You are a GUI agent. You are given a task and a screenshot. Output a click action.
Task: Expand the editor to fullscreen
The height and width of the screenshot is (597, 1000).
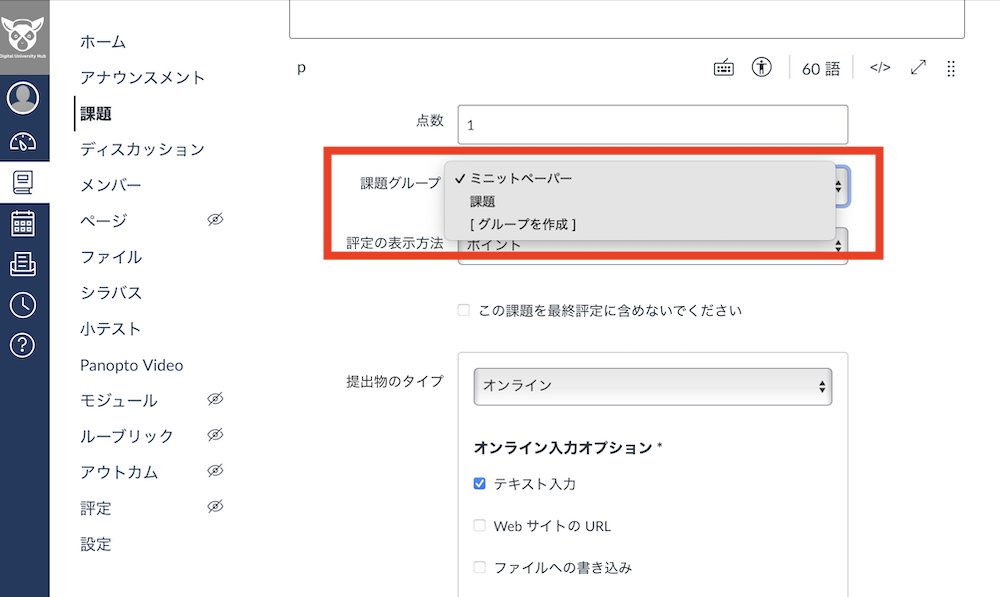point(918,68)
